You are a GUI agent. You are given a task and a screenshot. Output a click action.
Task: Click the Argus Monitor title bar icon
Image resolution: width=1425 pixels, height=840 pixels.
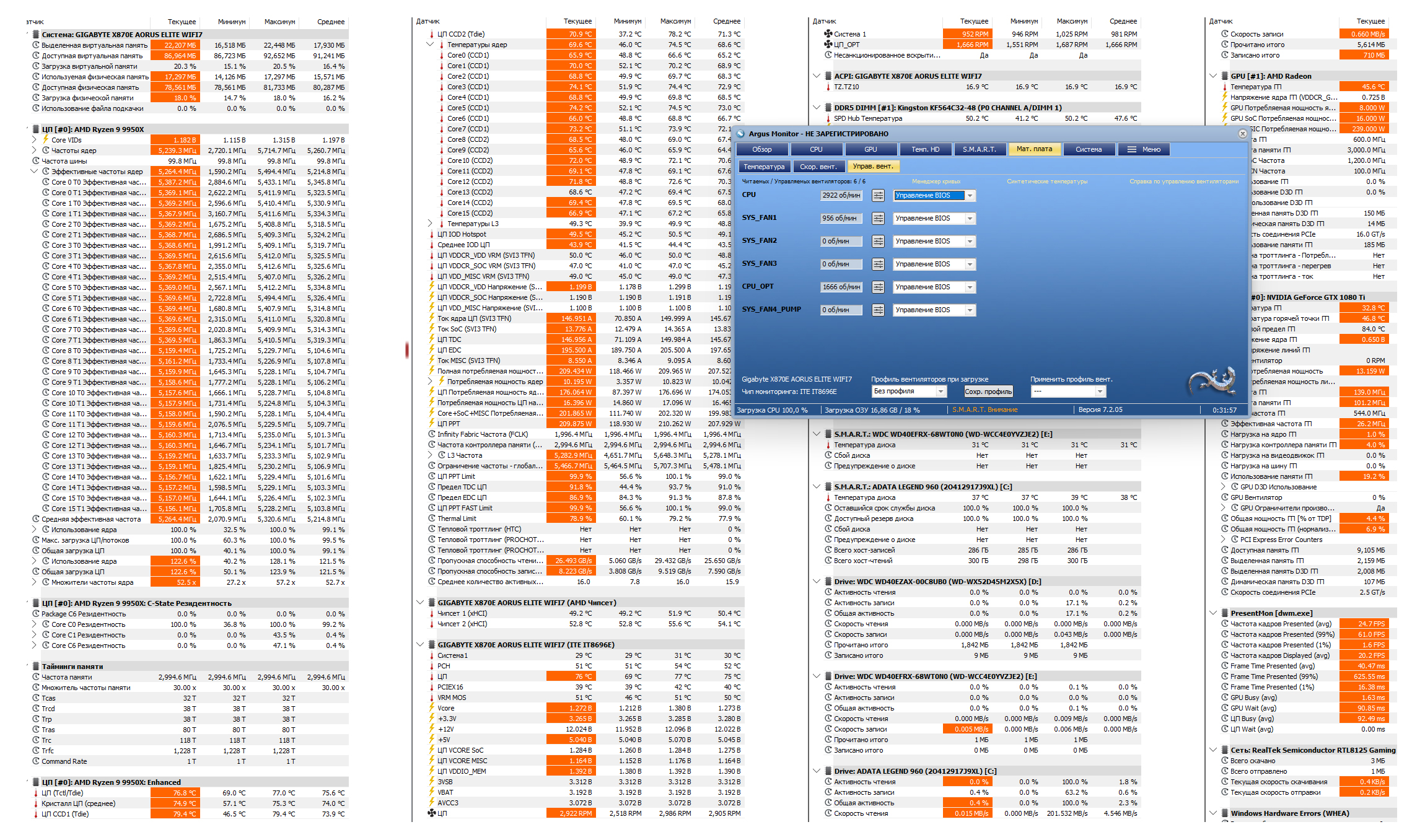[x=741, y=134]
